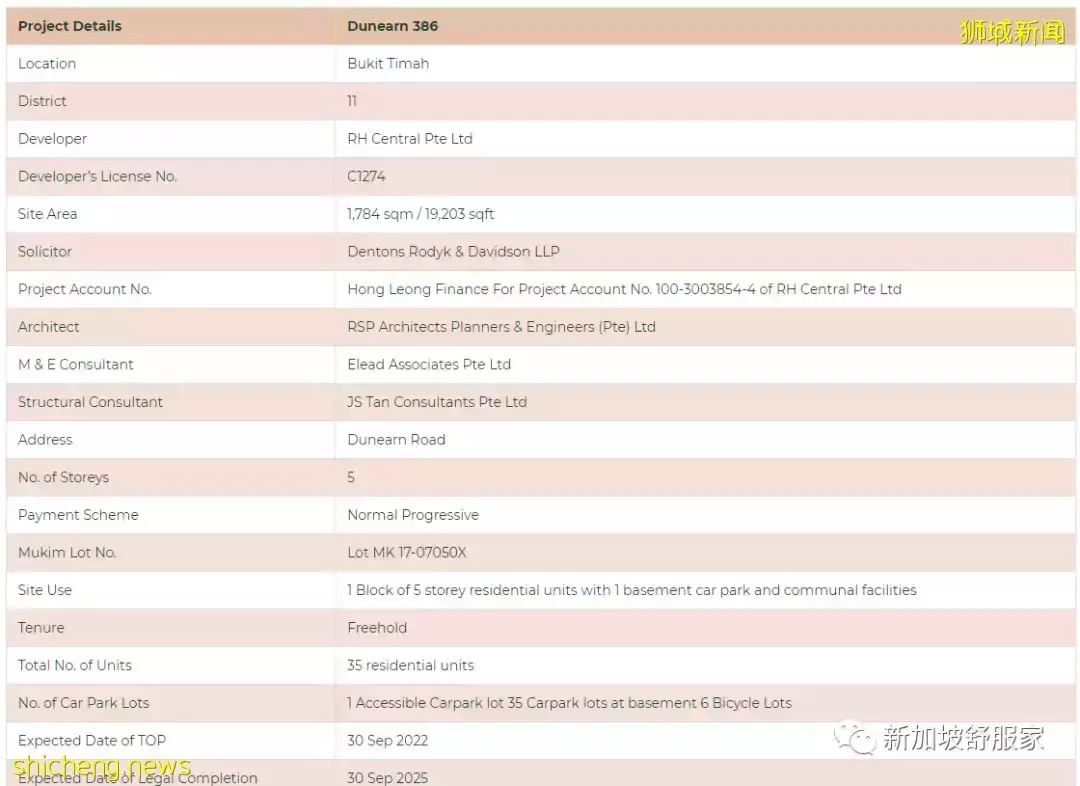This screenshot has width=1080, height=786.
Task: Click the 'Total No. of Units' label
Action: tap(74, 665)
